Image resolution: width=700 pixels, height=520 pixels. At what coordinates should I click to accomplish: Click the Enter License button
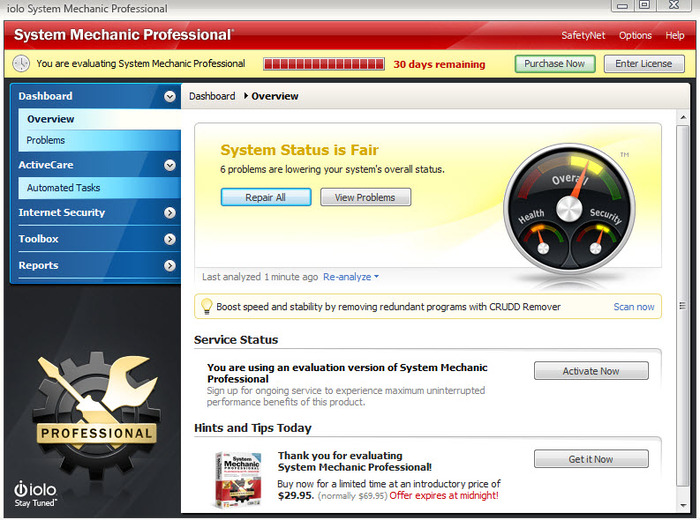click(x=644, y=64)
